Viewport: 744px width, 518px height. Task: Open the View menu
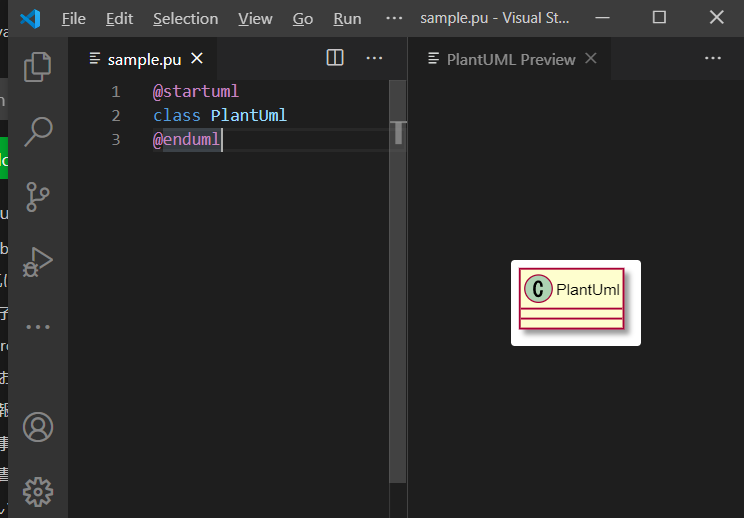click(255, 18)
